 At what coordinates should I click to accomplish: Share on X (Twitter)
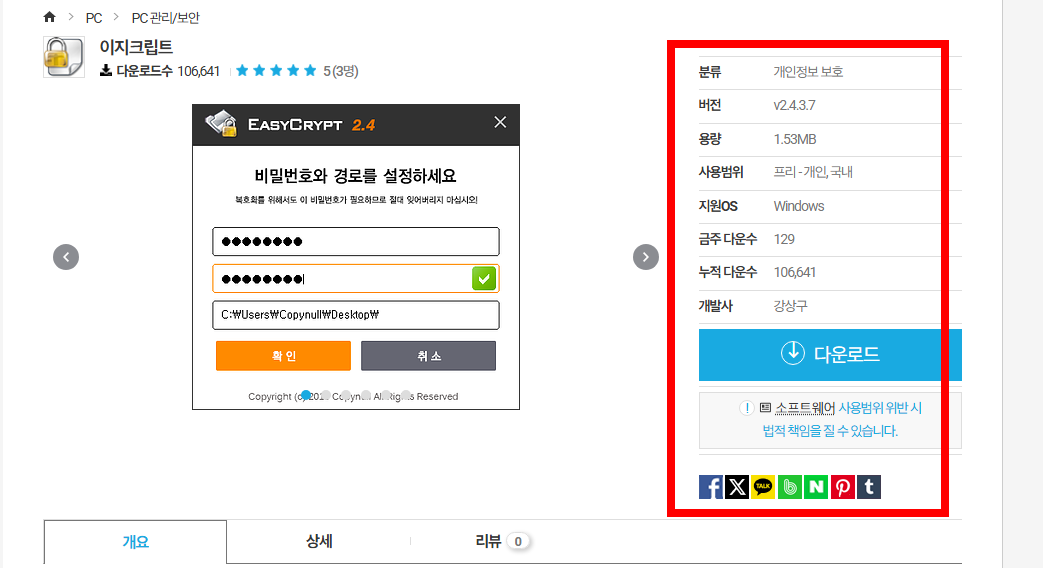tap(737, 487)
